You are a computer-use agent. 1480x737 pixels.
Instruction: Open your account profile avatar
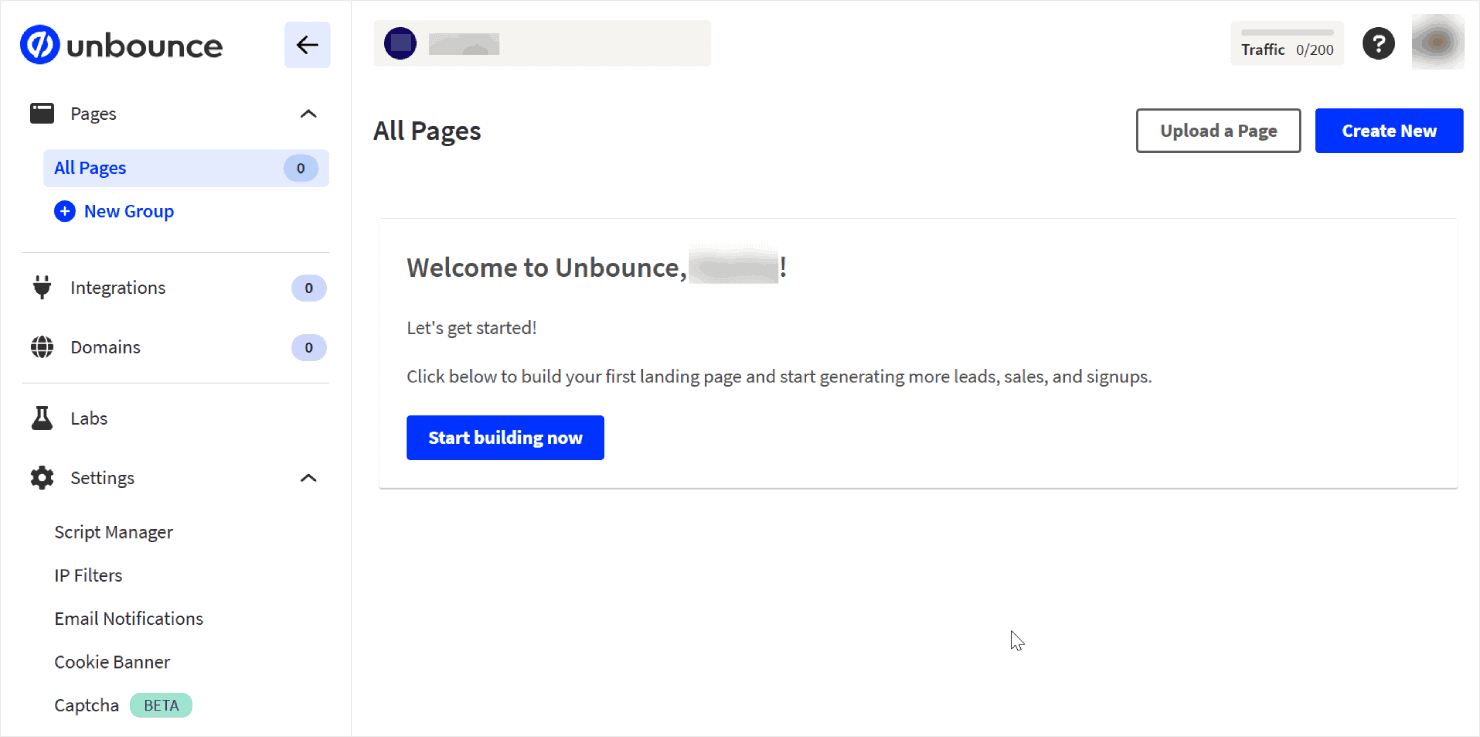[x=1437, y=43]
